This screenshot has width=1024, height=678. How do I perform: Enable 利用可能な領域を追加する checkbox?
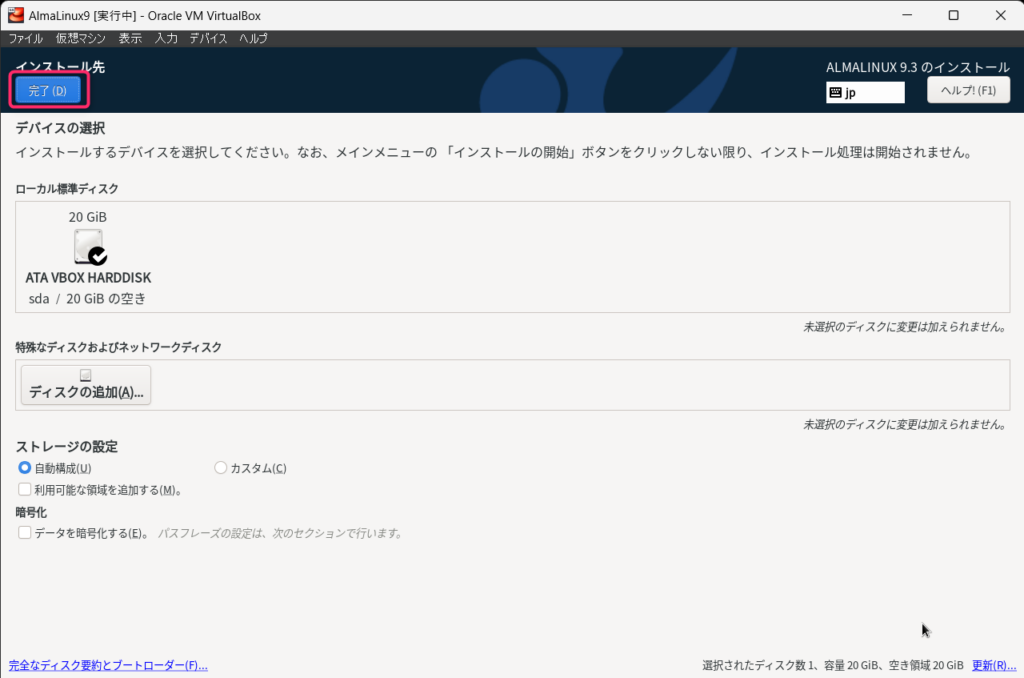[25, 490]
